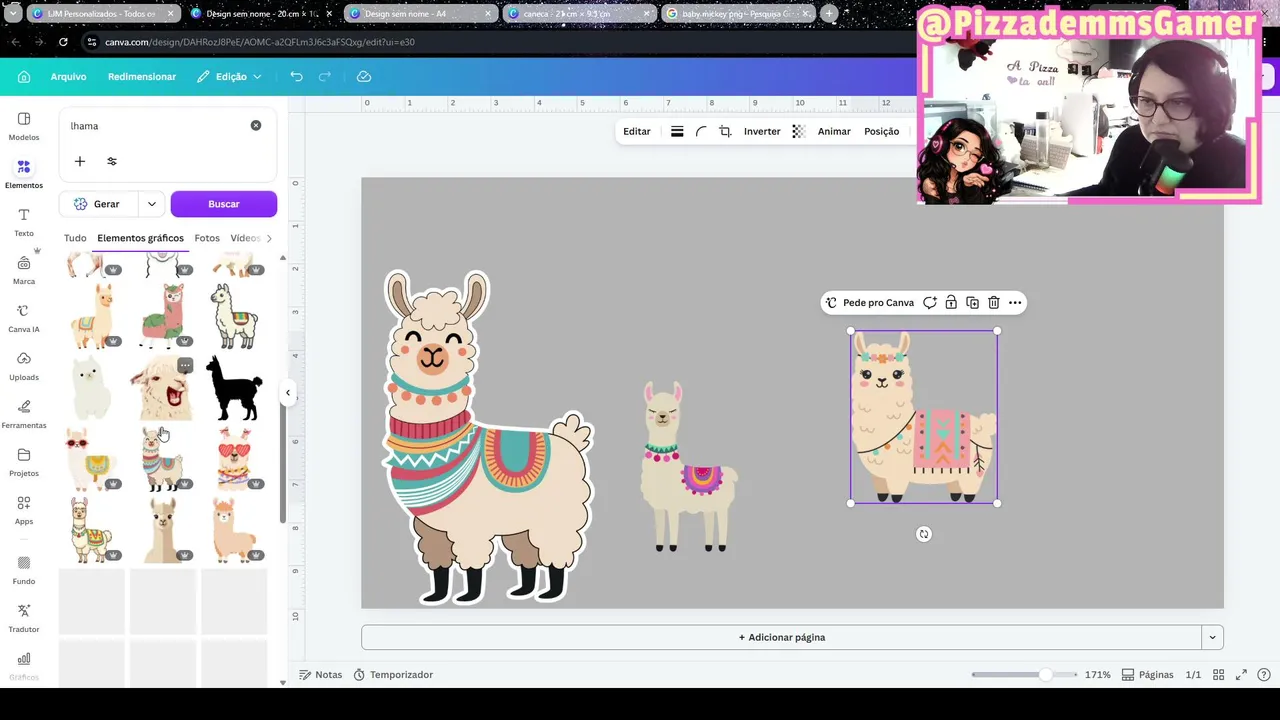Undo the last action
1280x720 pixels.
[x=296, y=77]
